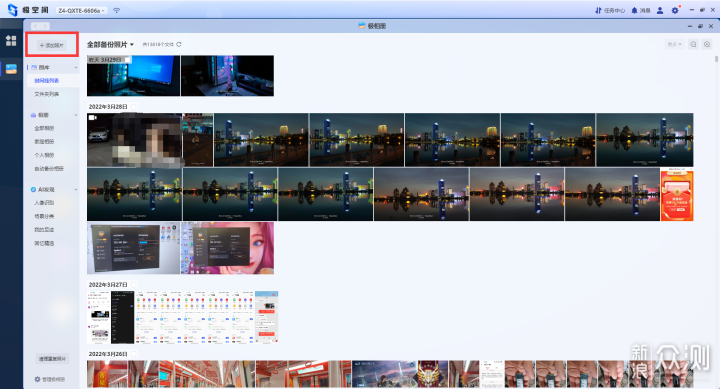The image size is (720, 389).
Task: Go back with the left navigation arrow
Action: (35, 26)
